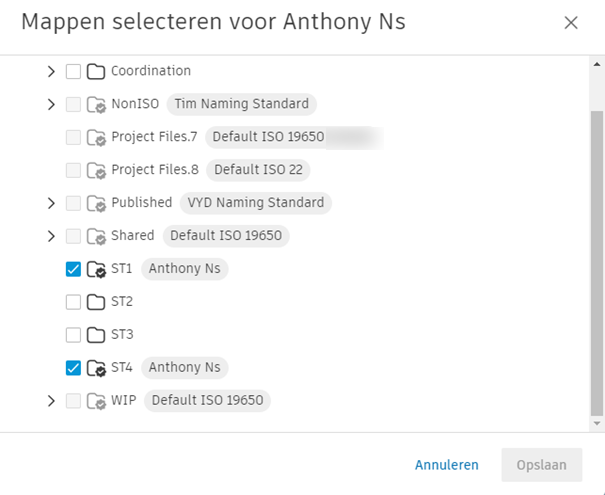Screen dimensions: 605x495
Task: Click the Annuleren link
Action: pyautogui.click(x=447, y=465)
